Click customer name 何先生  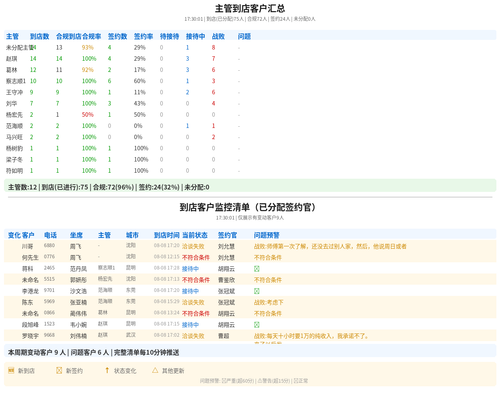(x=30, y=258)
